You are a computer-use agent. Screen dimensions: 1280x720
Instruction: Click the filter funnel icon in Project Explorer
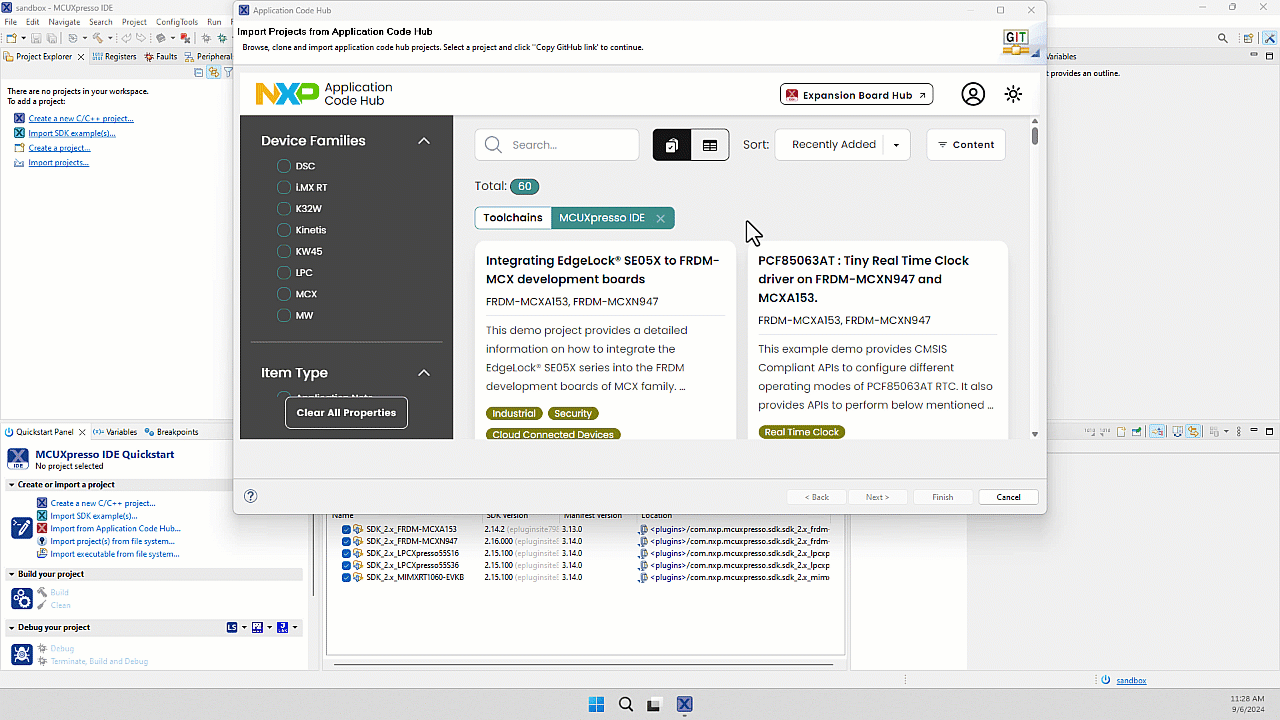(x=228, y=73)
